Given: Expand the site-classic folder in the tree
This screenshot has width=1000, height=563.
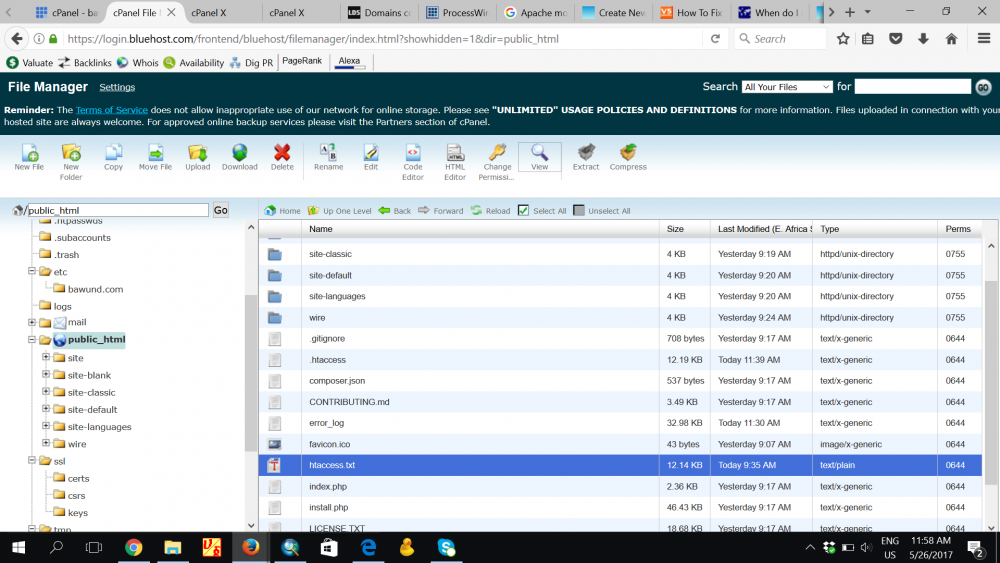Looking at the screenshot, I should (x=46, y=392).
